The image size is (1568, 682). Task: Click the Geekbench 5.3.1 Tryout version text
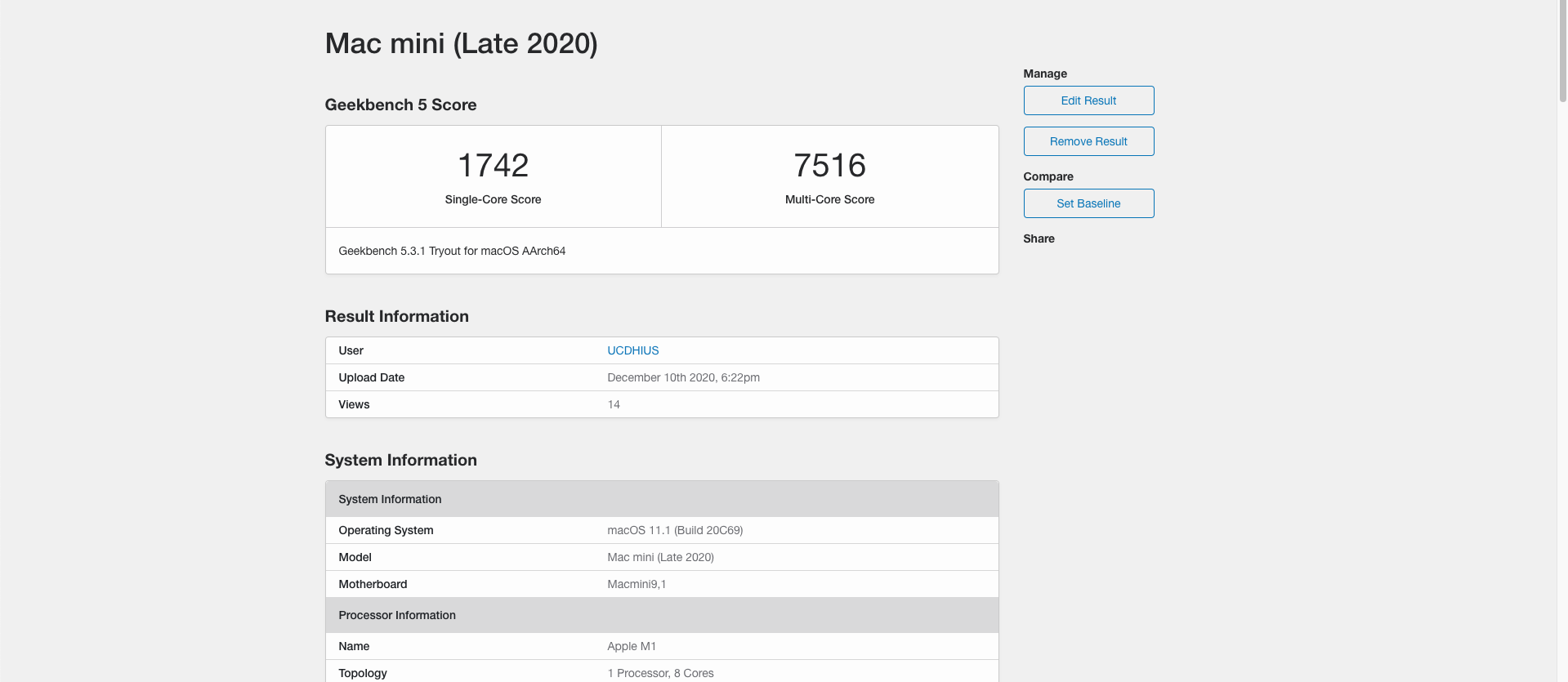point(452,251)
